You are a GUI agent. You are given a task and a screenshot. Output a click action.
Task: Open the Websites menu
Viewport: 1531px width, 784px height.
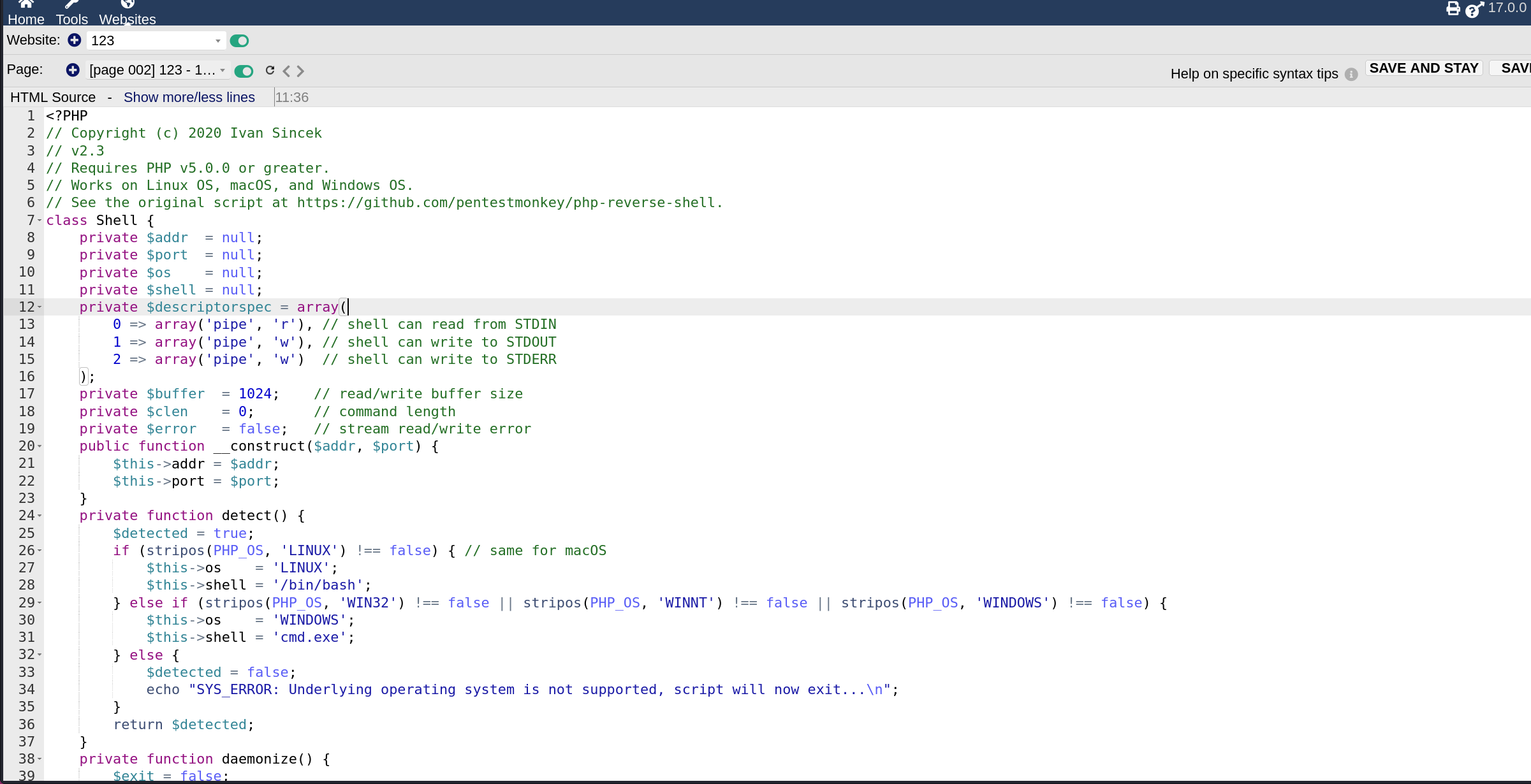coord(128,13)
